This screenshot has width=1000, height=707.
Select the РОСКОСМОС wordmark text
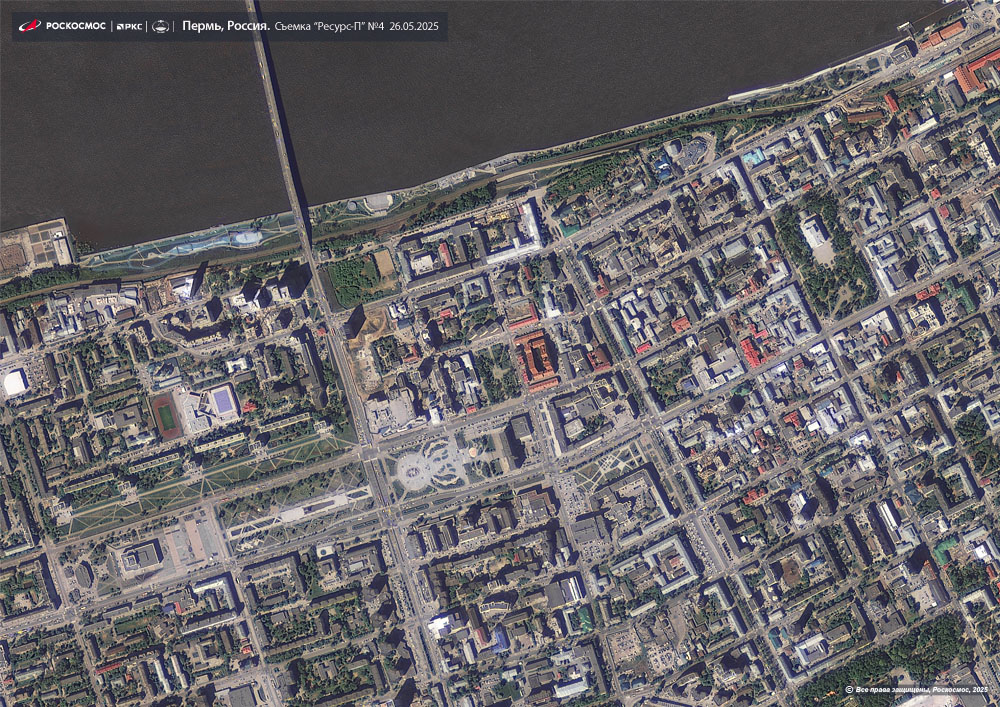(x=75, y=26)
